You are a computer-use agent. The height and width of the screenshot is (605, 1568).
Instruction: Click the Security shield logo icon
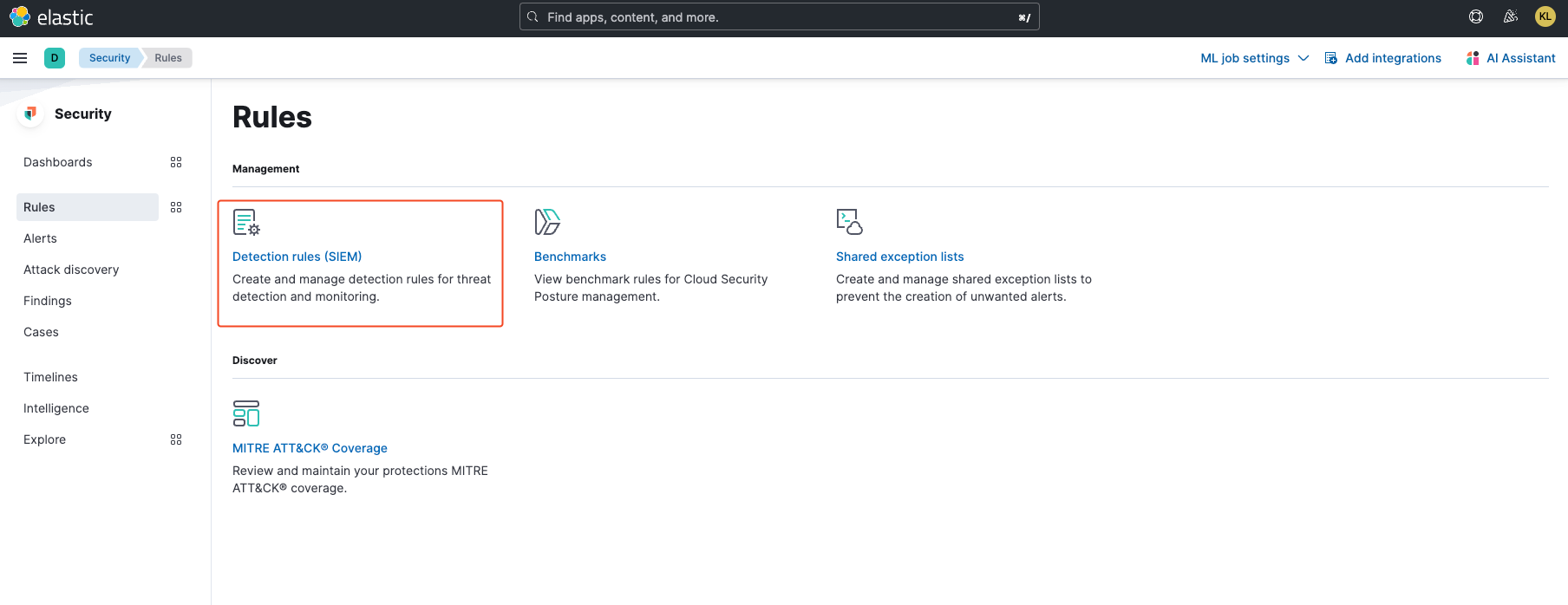pyautogui.click(x=30, y=114)
